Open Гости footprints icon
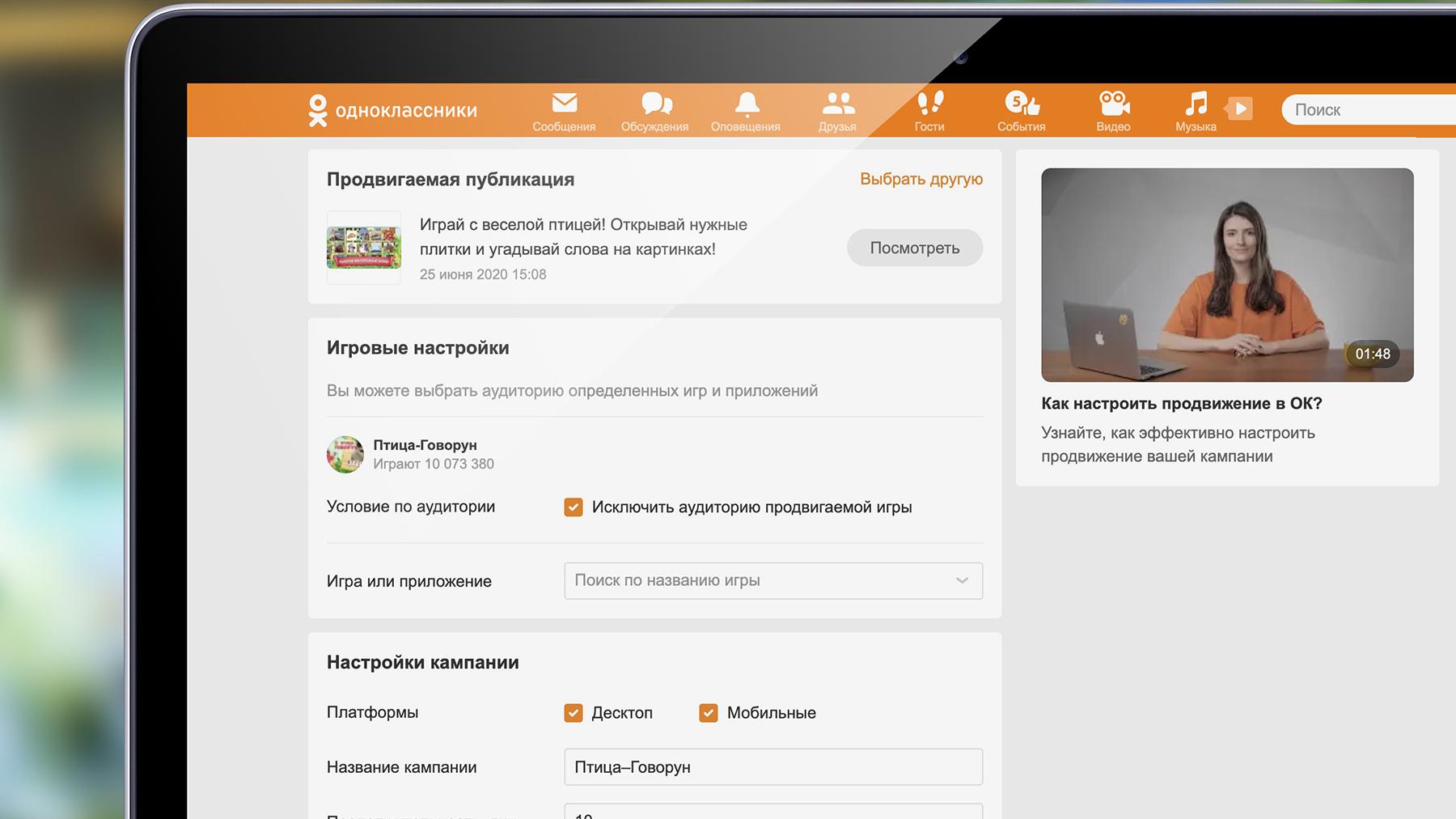1456x819 pixels. (929, 103)
